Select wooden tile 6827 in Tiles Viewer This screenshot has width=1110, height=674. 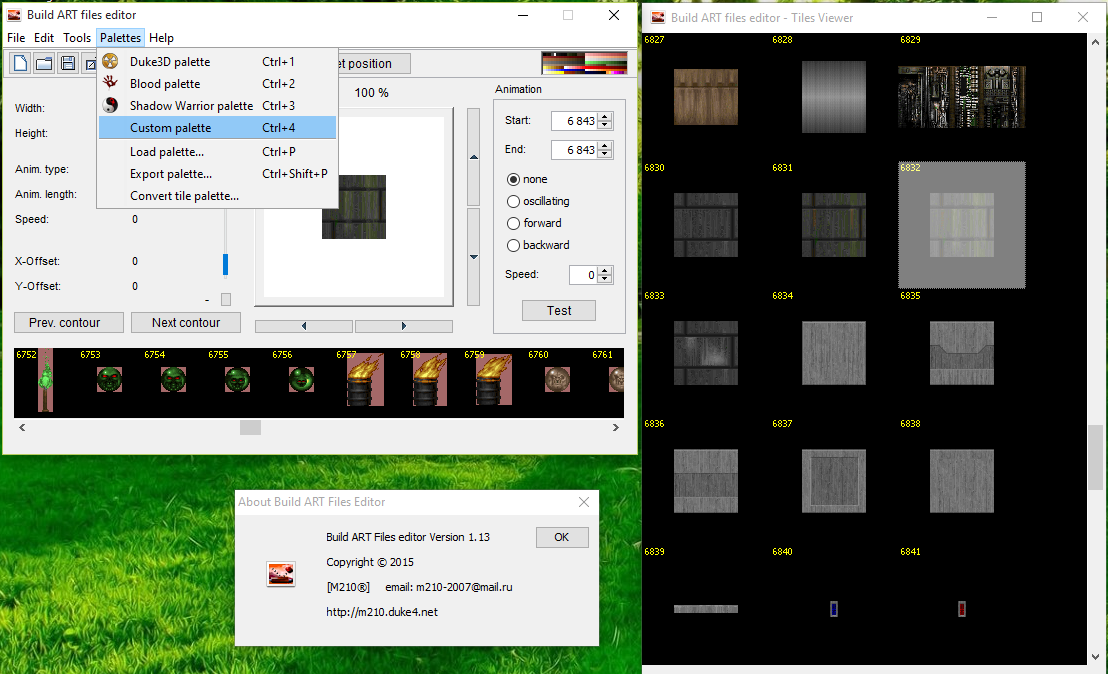pos(706,97)
